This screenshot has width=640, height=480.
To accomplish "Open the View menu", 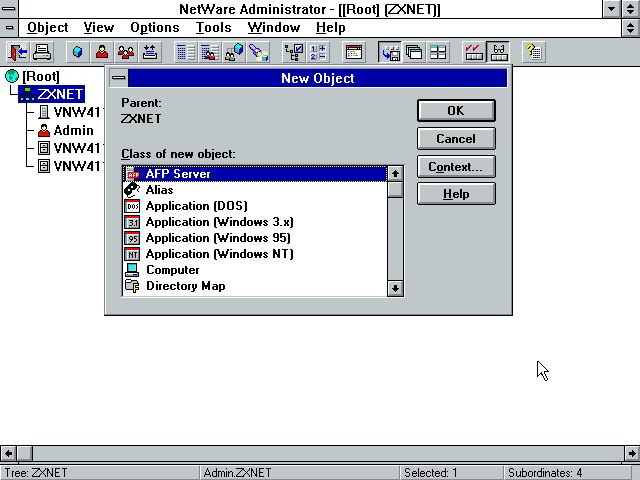I will (99, 28).
